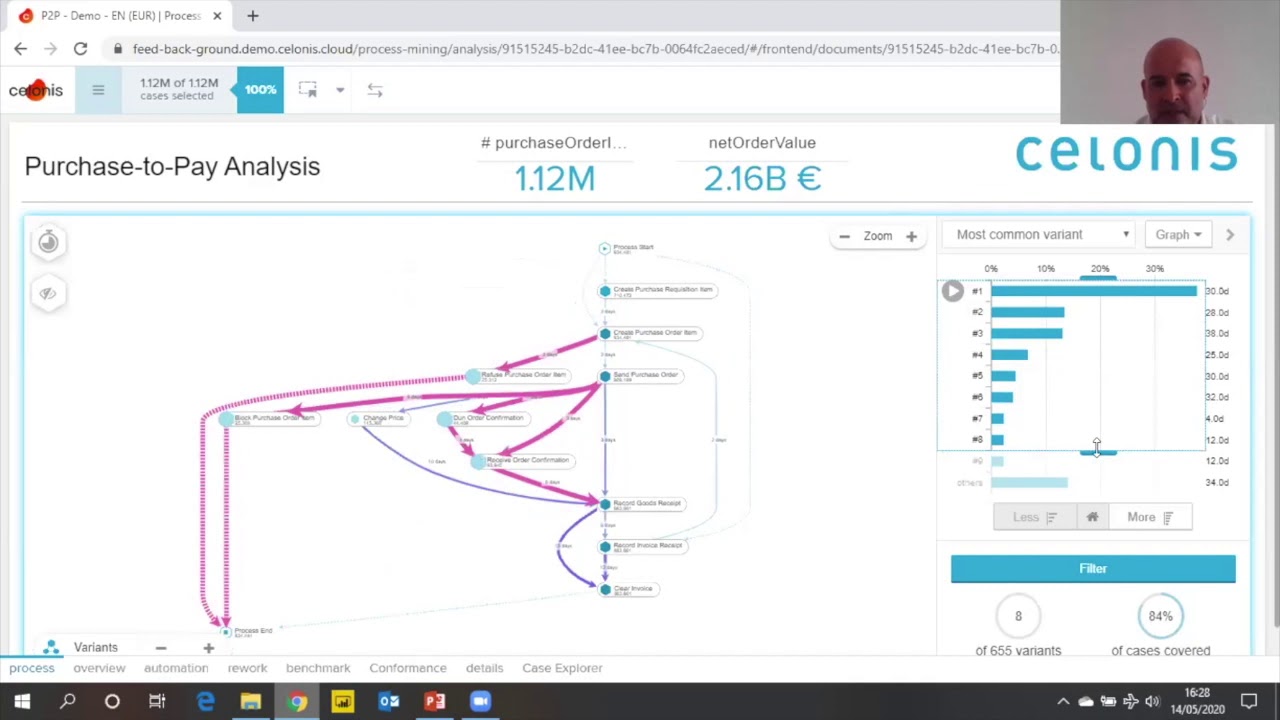Viewport: 1280px width, 720px height.
Task: Switch to the process tab
Action: click(x=32, y=668)
